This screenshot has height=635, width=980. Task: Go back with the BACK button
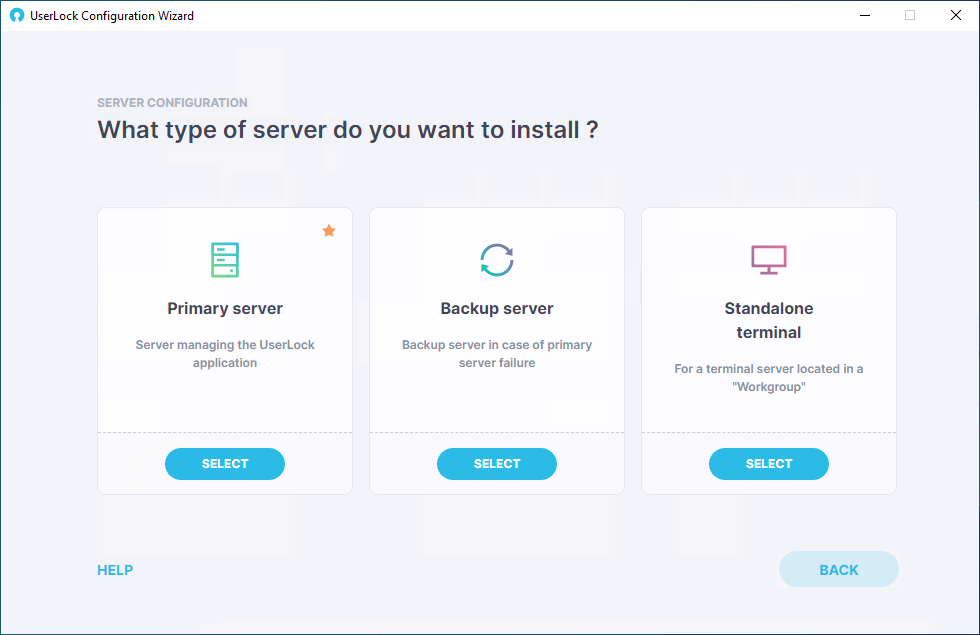(839, 569)
